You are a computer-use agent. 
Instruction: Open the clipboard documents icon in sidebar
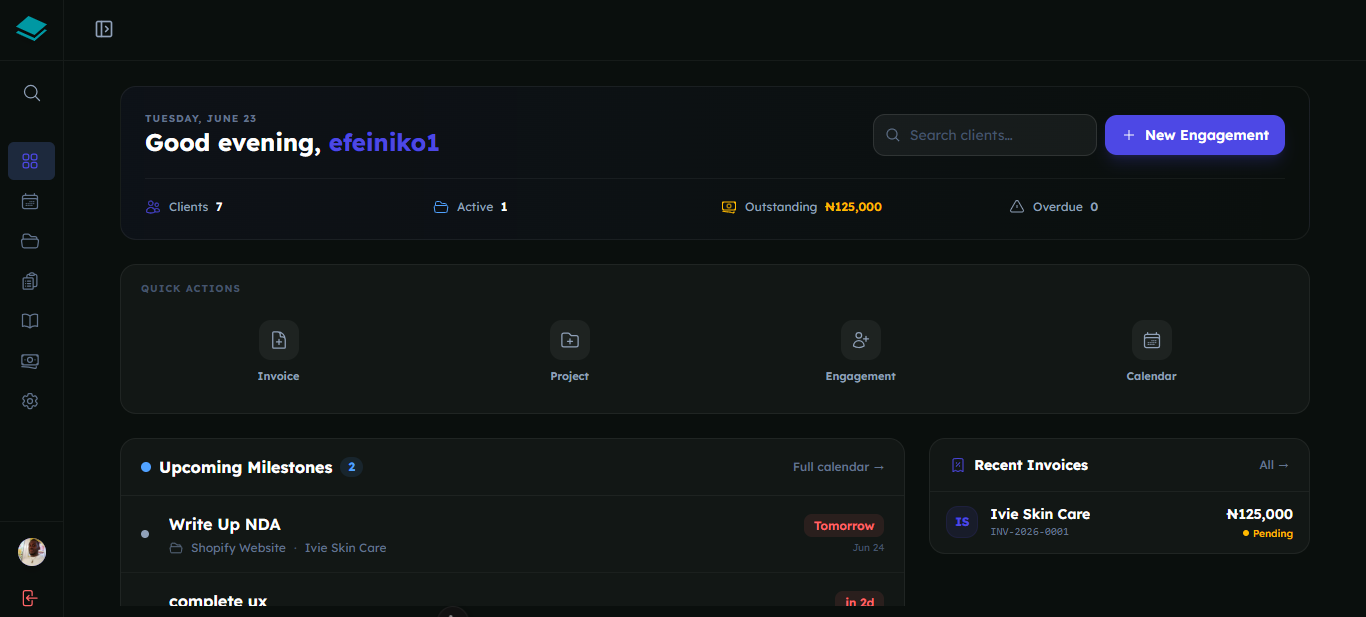[30, 281]
